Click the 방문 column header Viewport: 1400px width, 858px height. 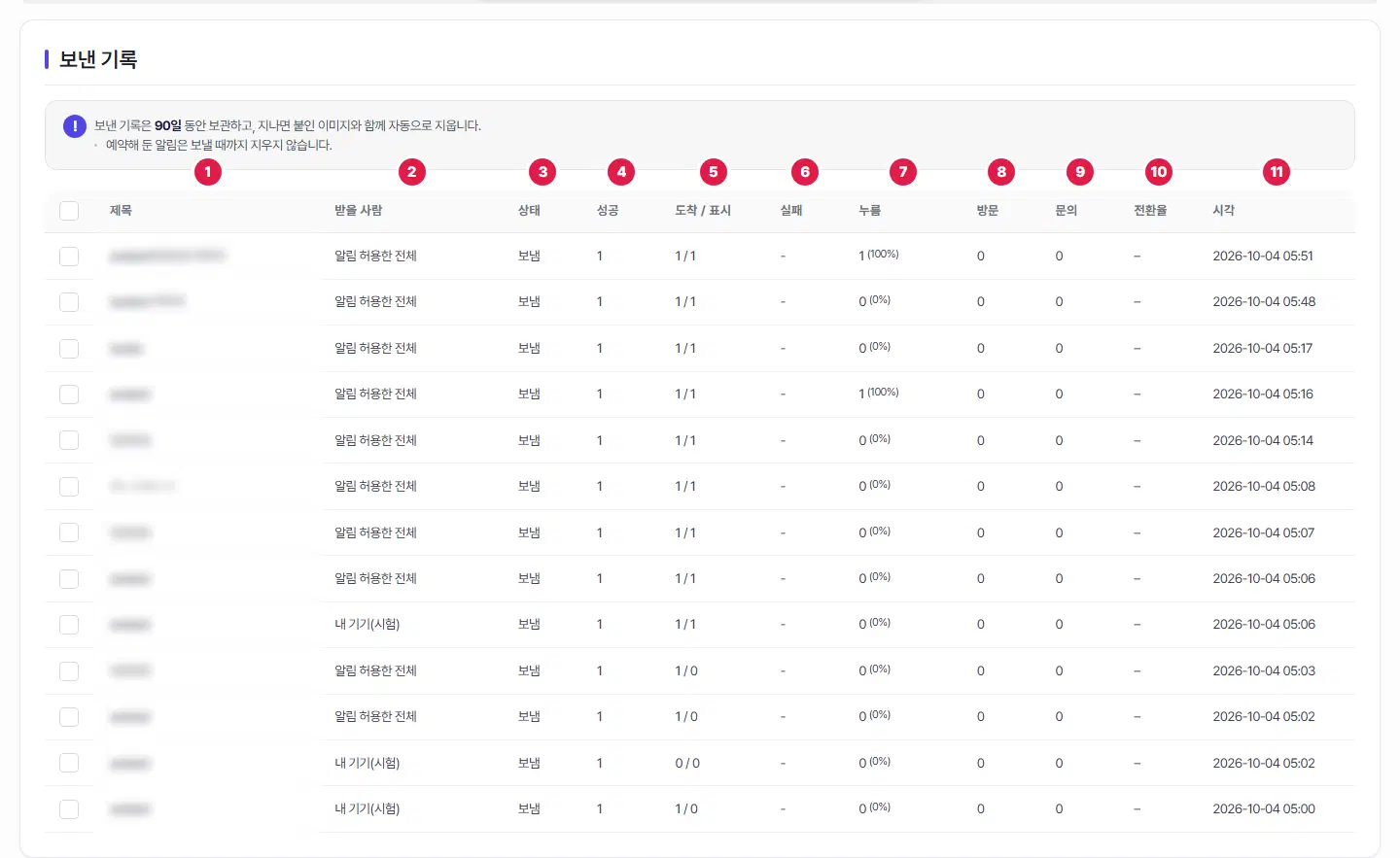click(x=988, y=210)
